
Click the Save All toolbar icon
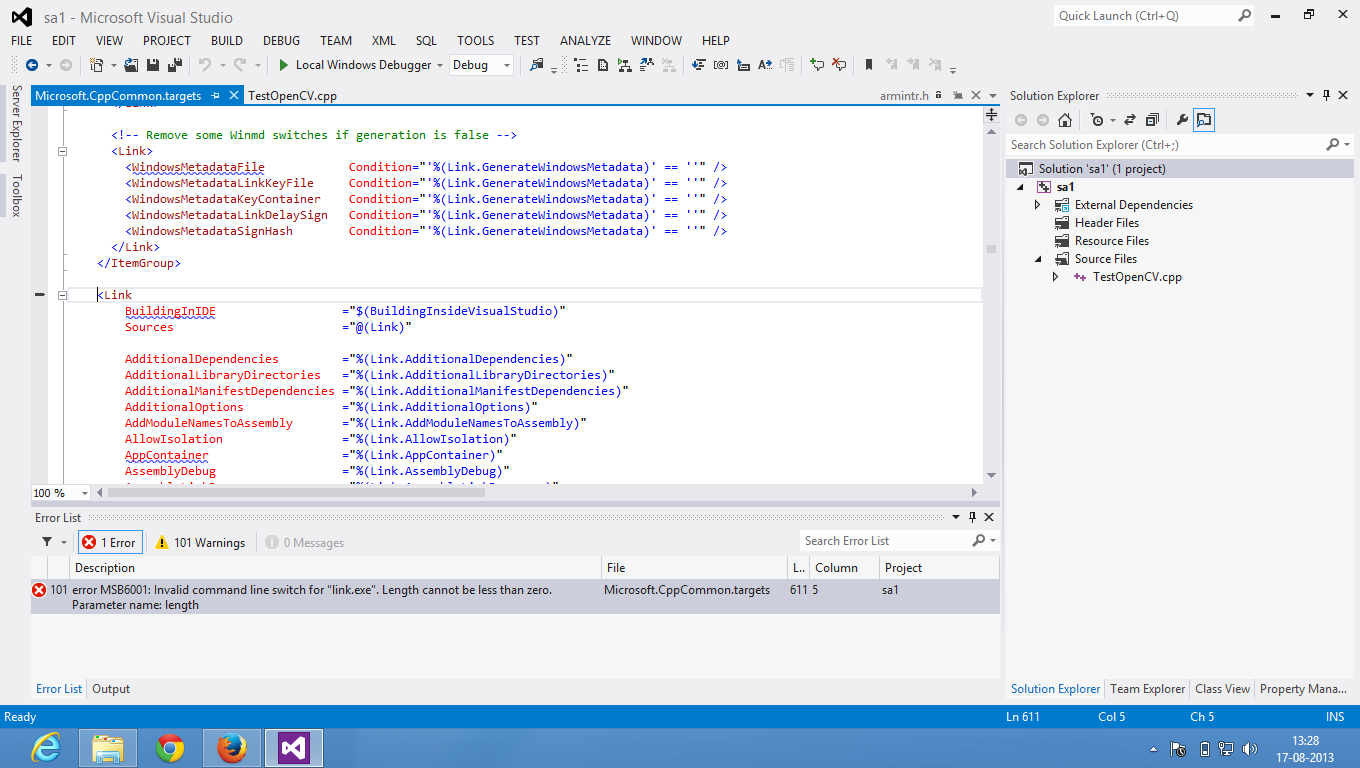[175, 65]
